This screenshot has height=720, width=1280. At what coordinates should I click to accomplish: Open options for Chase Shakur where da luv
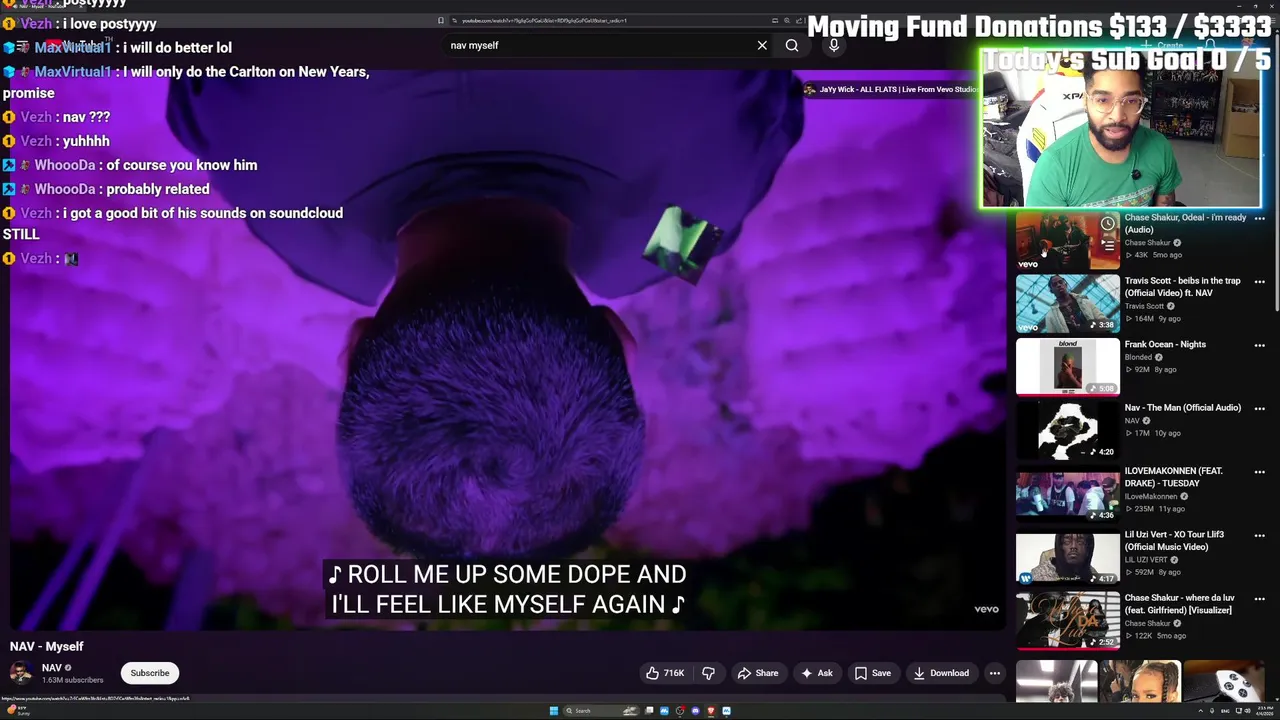(1260, 599)
